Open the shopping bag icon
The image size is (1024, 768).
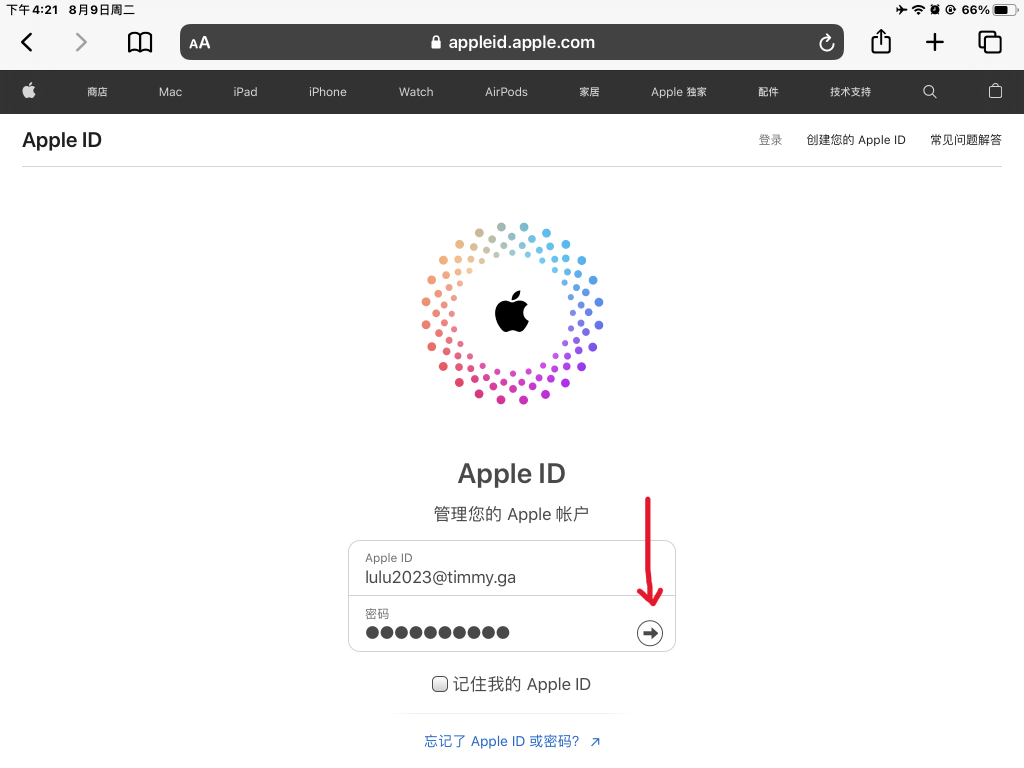pos(995,91)
